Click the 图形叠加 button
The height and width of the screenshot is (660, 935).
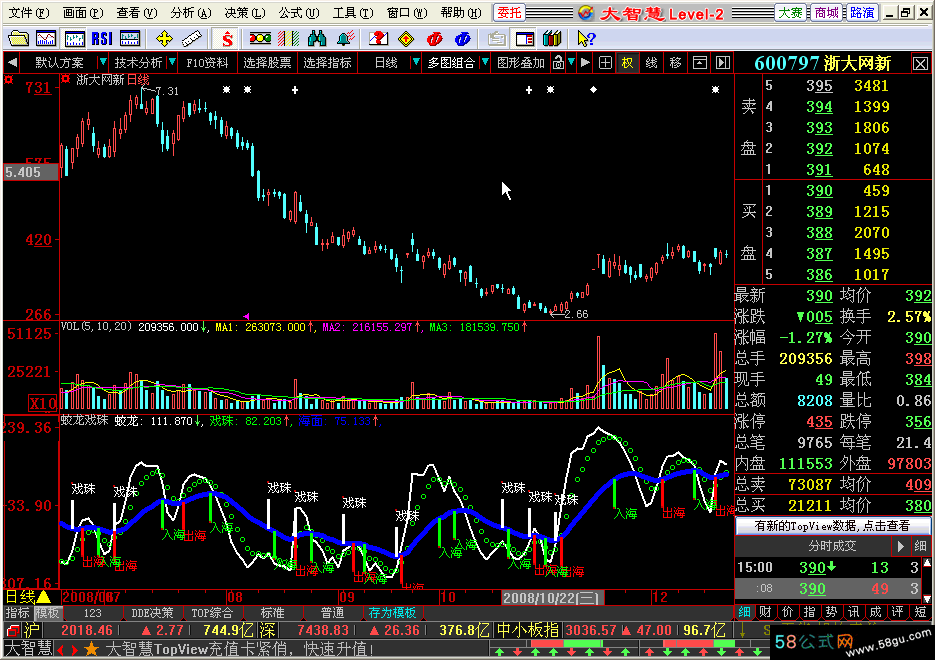coord(521,62)
